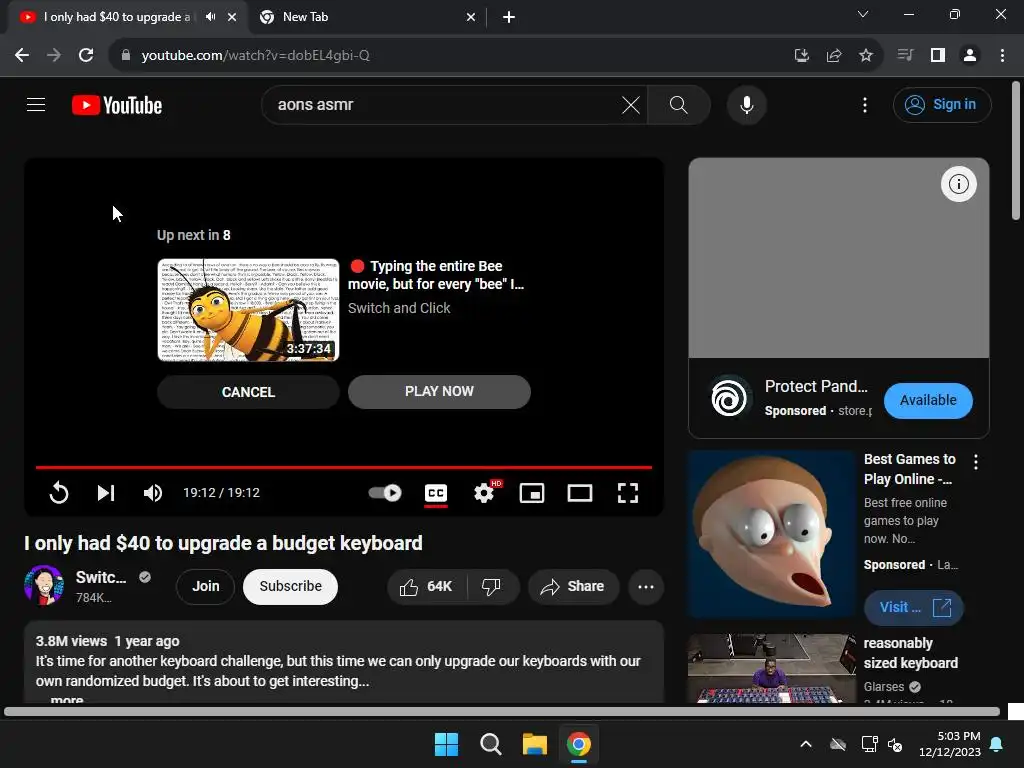
Task: Cancel the up next autoplay
Action: [248, 392]
